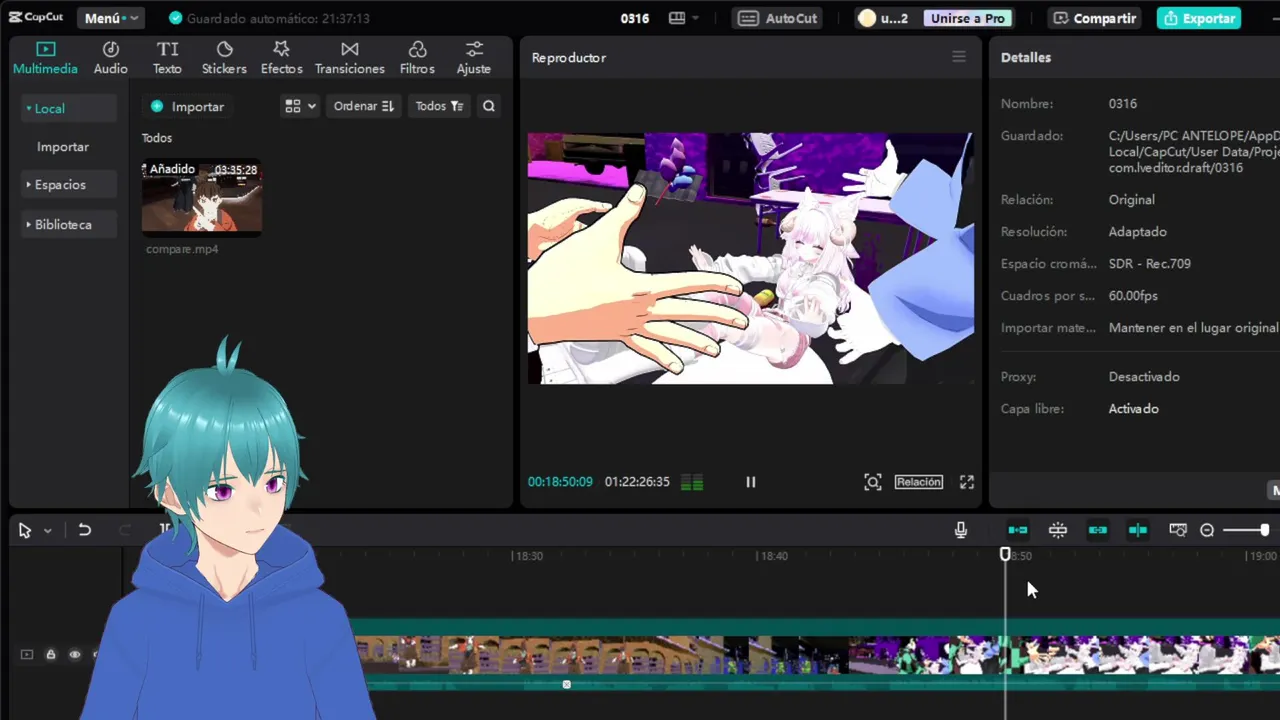Viewport: 1280px width, 720px height.
Task: Click the timeline playhead marker
Action: [x=1005, y=554]
